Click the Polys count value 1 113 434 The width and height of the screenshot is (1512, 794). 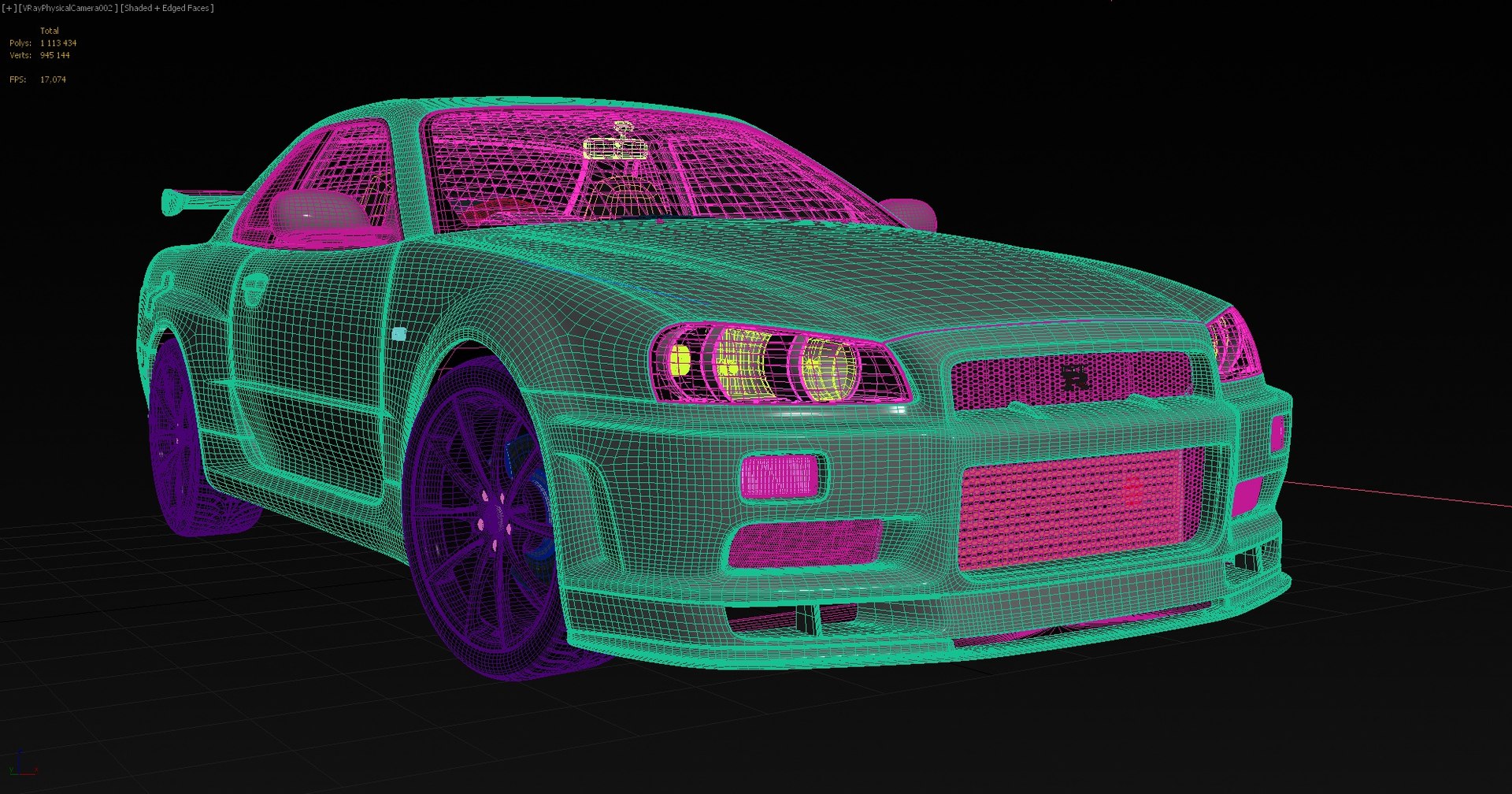coord(58,43)
